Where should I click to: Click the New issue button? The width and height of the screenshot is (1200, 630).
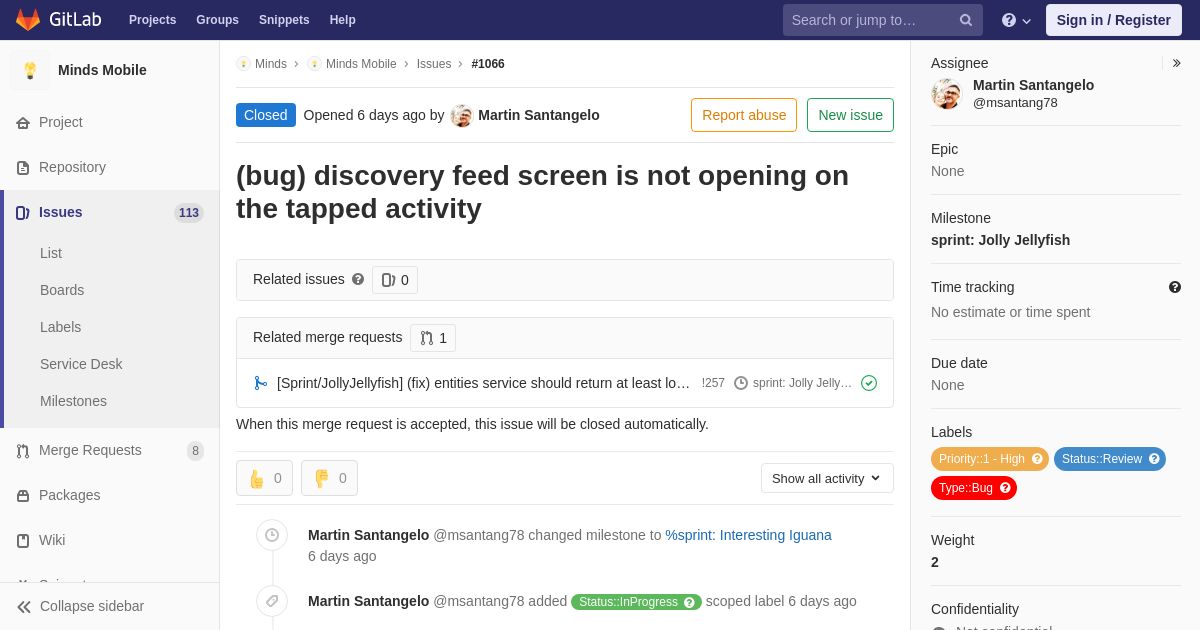pos(850,115)
